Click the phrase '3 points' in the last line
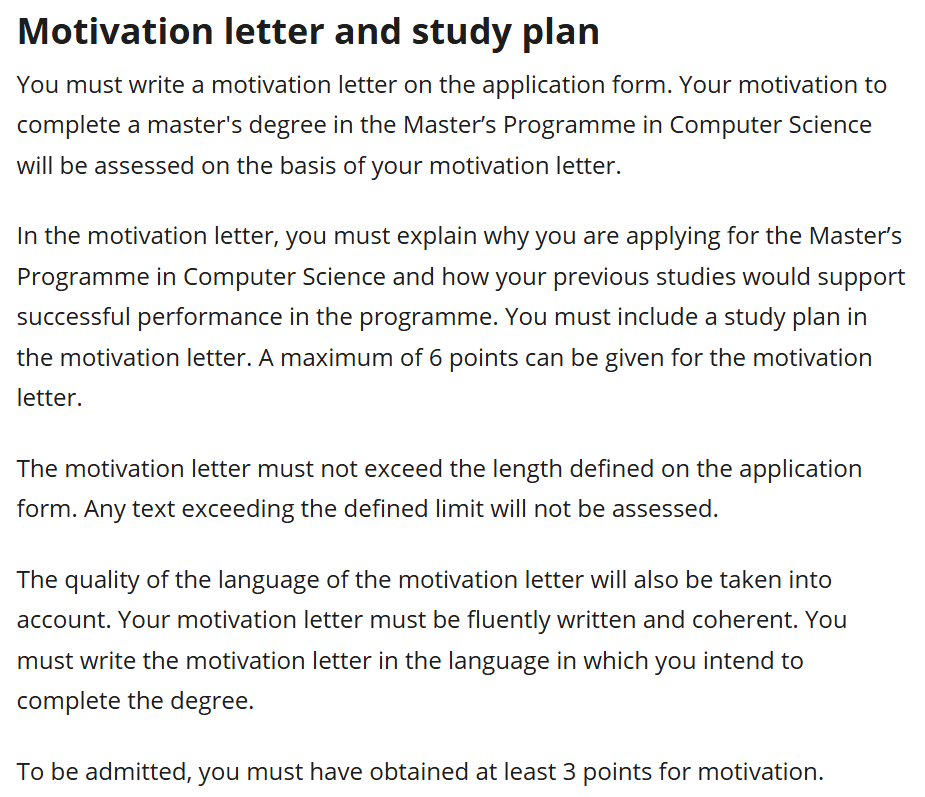The width and height of the screenshot is (925, 797). pyautogui.click(x=625, y=772)
